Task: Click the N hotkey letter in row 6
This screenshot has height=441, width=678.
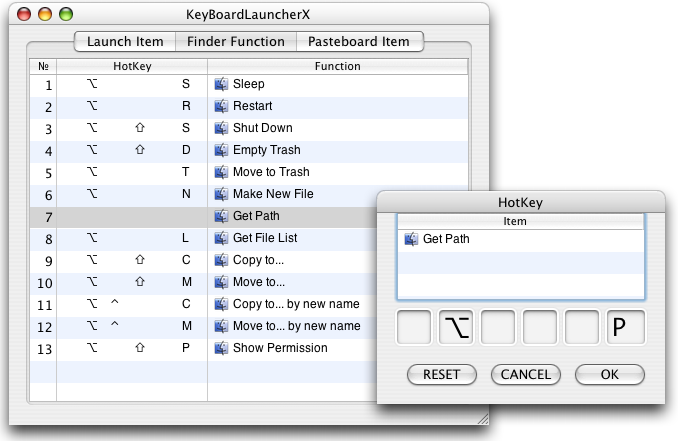Action: (x=186, y=194)
